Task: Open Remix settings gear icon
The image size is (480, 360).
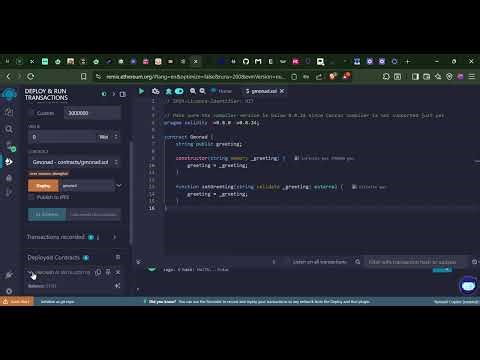Action: [9, 291]
